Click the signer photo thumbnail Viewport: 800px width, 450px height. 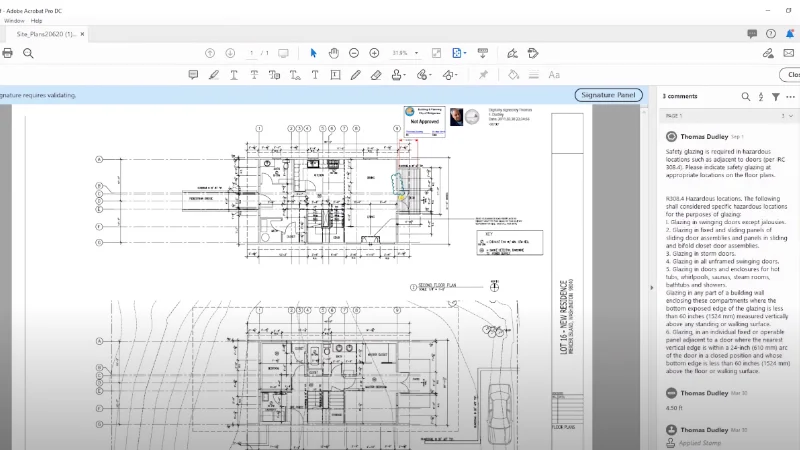coord(456,117)
